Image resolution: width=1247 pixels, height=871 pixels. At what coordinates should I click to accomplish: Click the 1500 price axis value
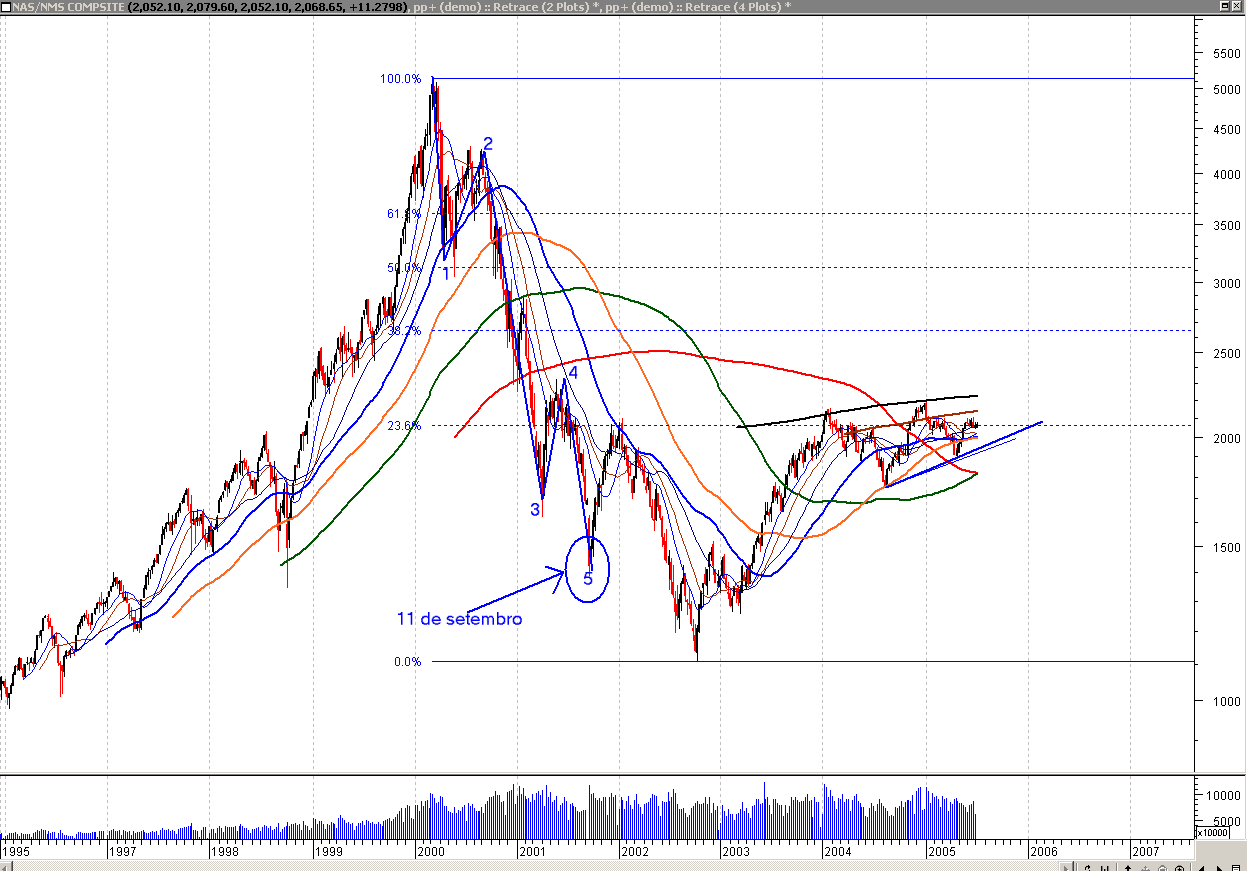[x=1226, y=547]
